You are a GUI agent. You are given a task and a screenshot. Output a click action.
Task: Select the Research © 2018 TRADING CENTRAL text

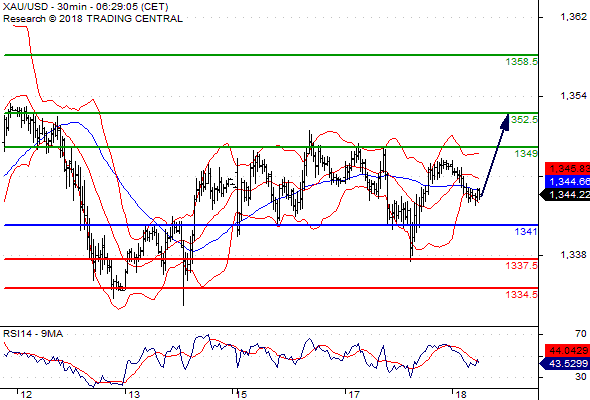coord(93,19)
